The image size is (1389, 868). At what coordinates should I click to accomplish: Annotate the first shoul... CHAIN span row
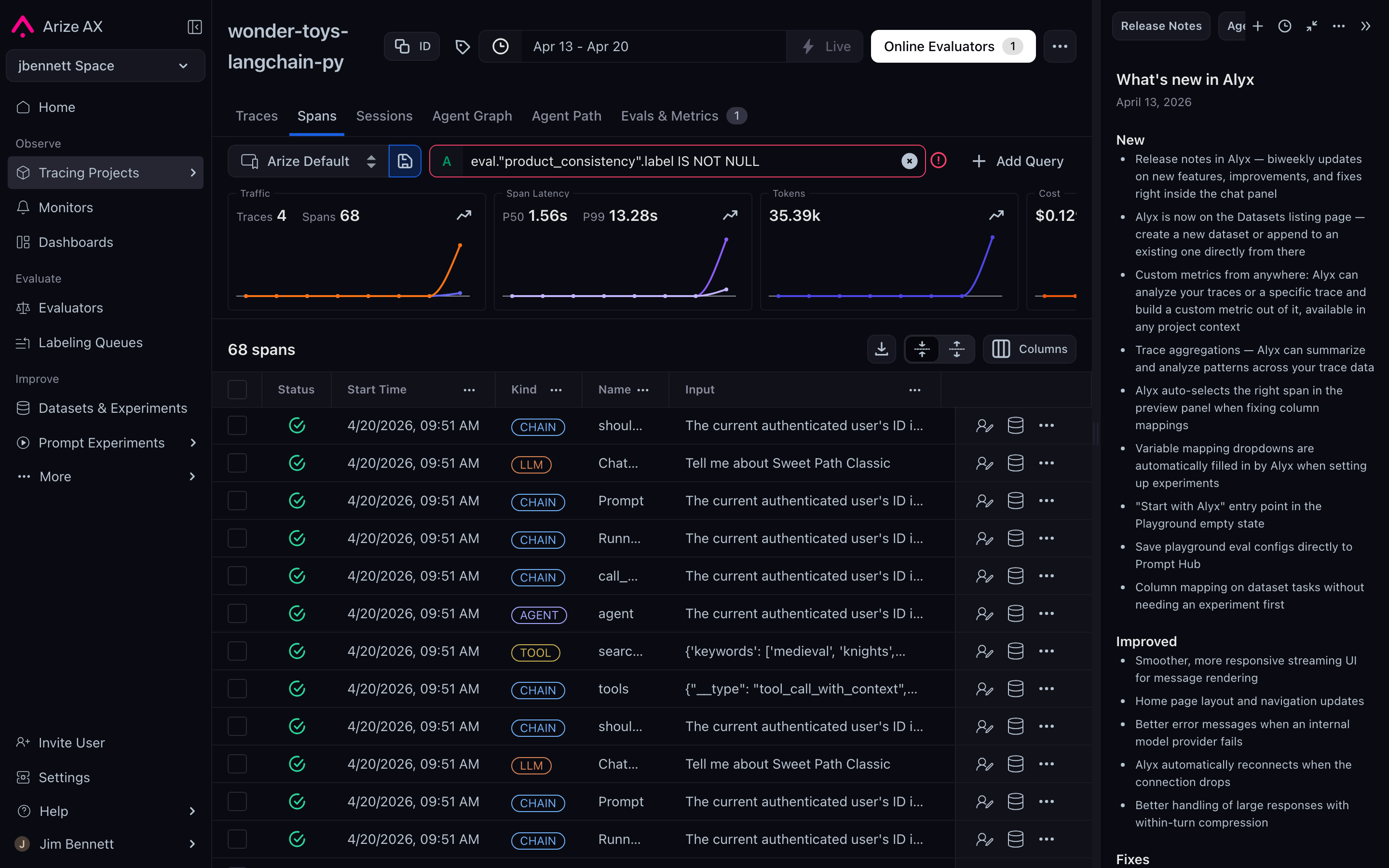pos(984,425)
